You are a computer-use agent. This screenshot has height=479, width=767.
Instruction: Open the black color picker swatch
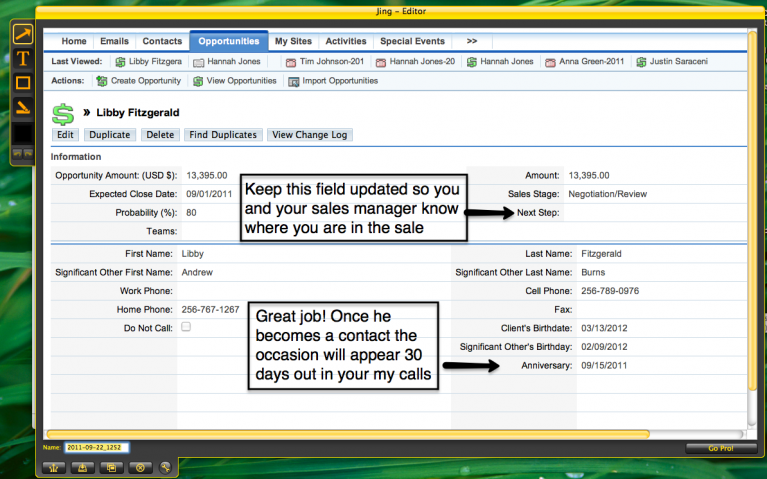[23, 133]
